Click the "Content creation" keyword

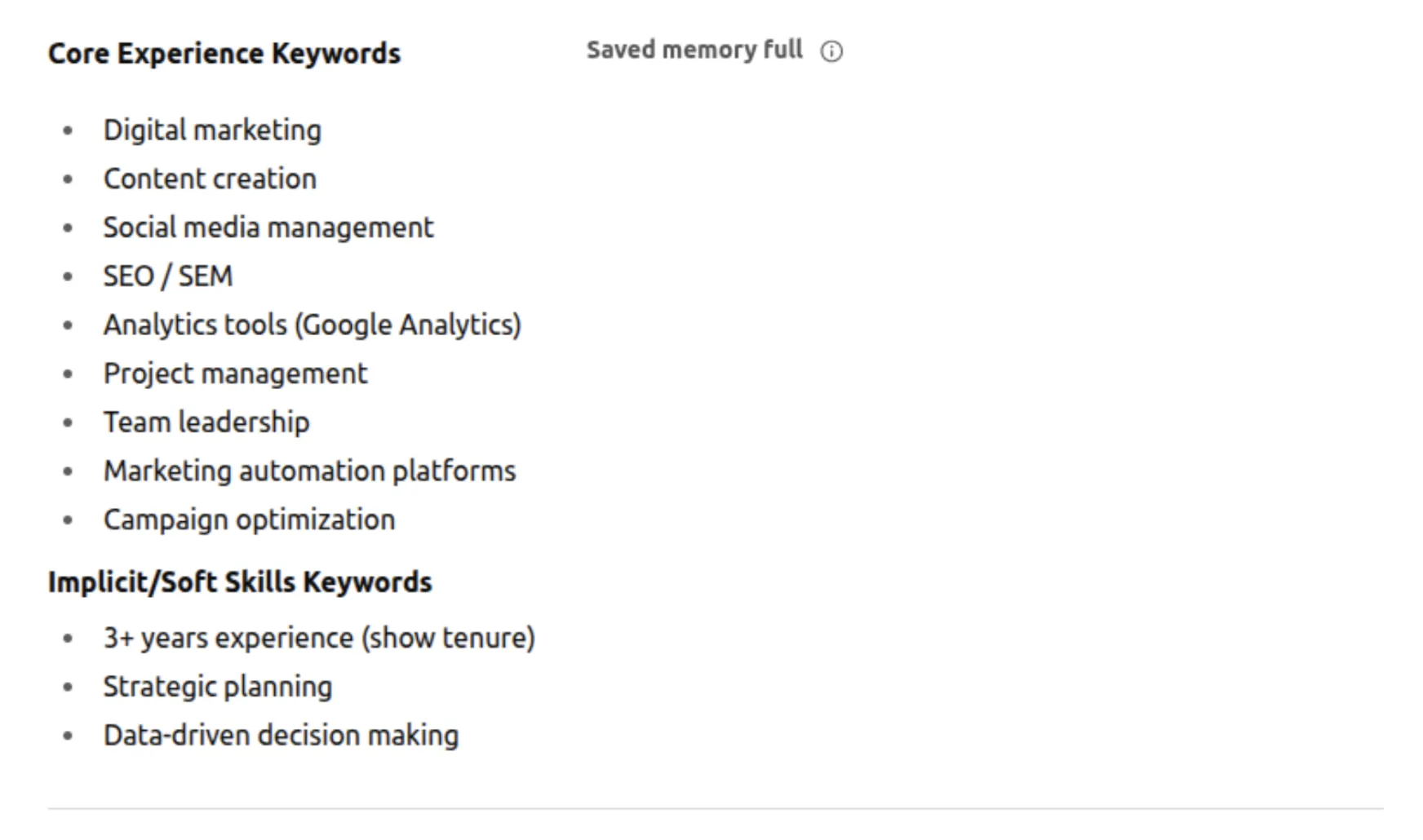tap(210, 179)
